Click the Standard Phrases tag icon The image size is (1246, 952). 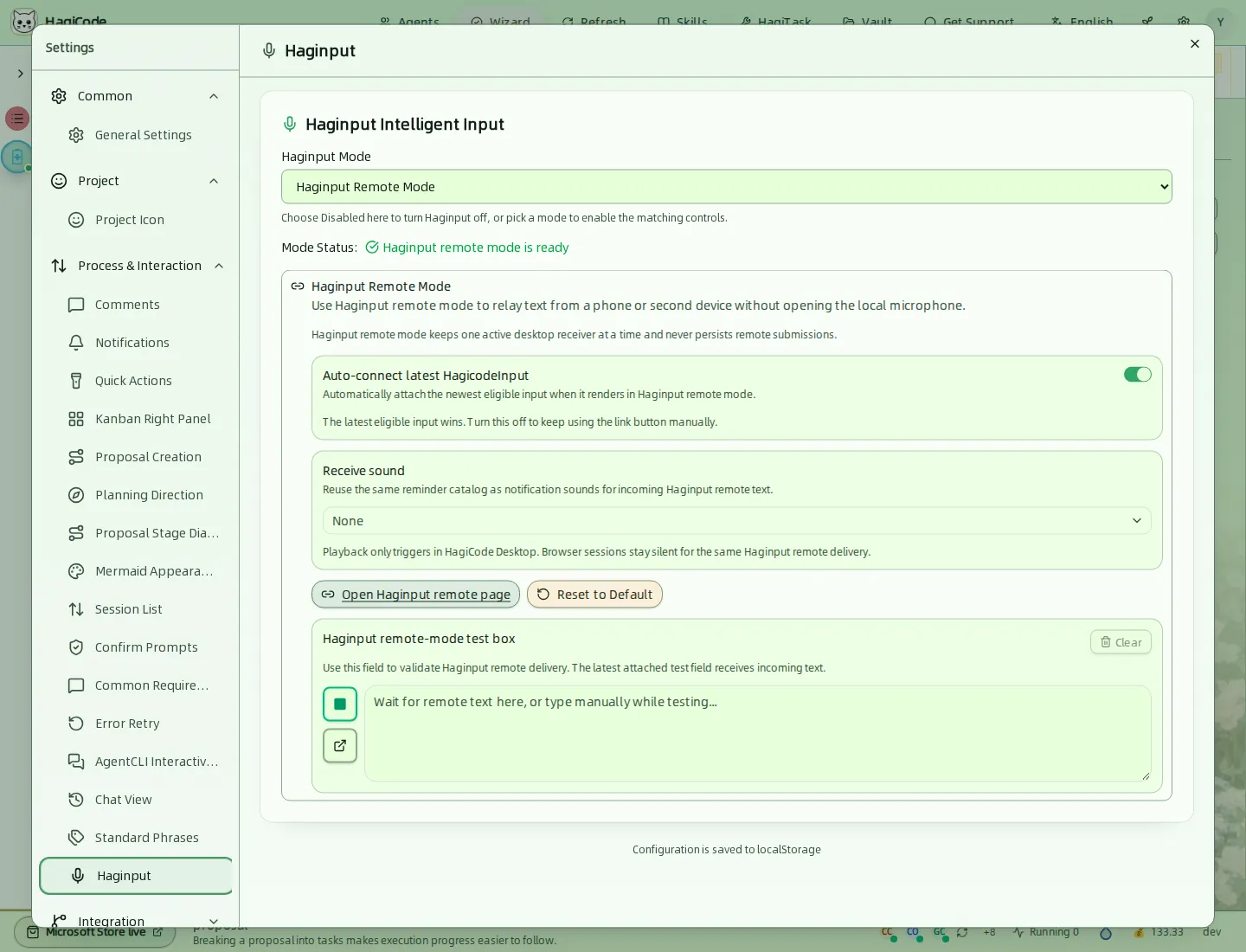pyautogui.click(x=76, y=838)
